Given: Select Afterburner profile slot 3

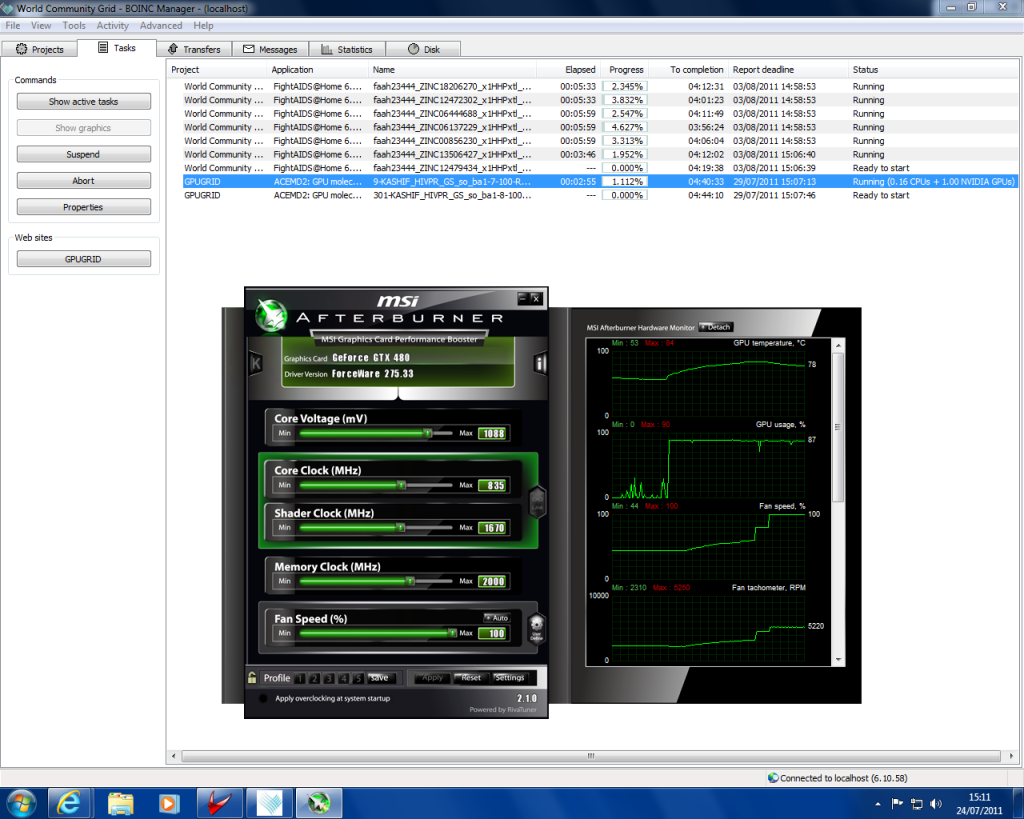Looking at the screenshot, I should [328, 679].
